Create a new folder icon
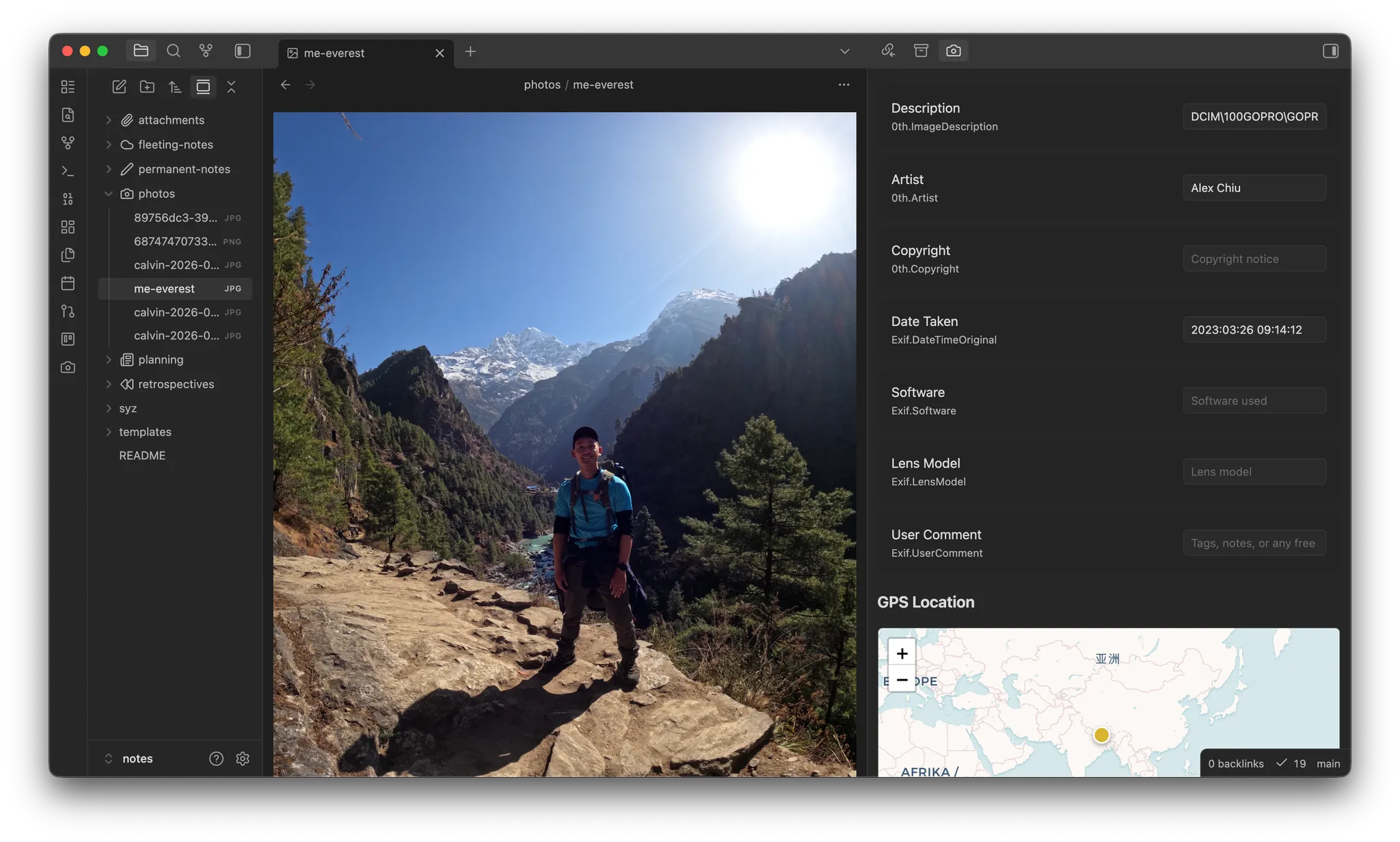 (x=147, y=87)
